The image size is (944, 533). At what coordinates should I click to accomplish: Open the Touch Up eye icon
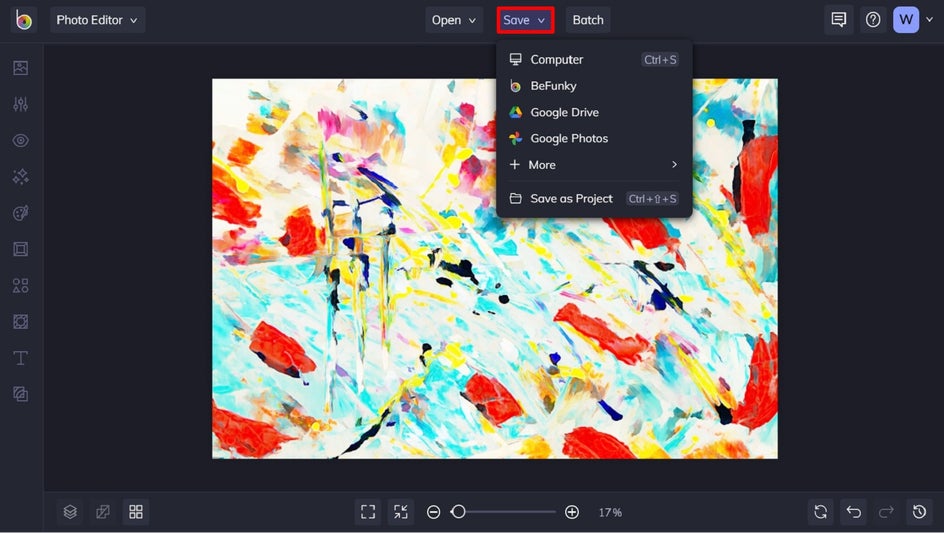tap(20, 140)
